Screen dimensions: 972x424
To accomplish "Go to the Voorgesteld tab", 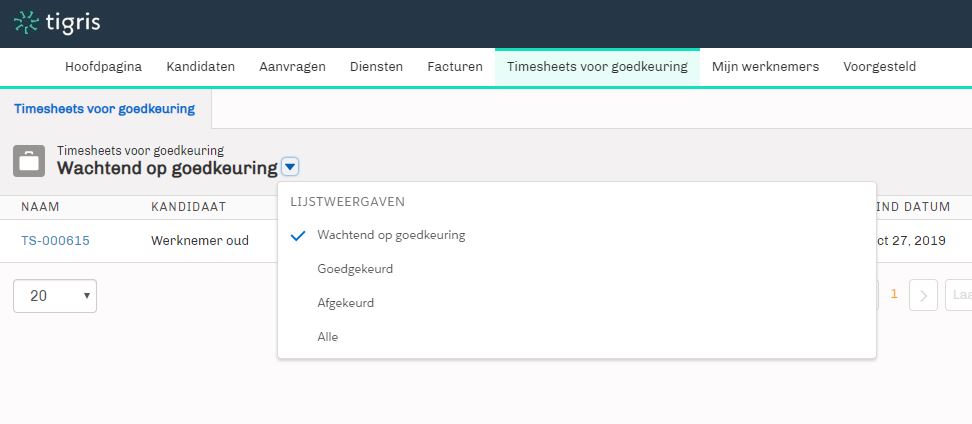I will pyautogui.click(x=879, y=67).
